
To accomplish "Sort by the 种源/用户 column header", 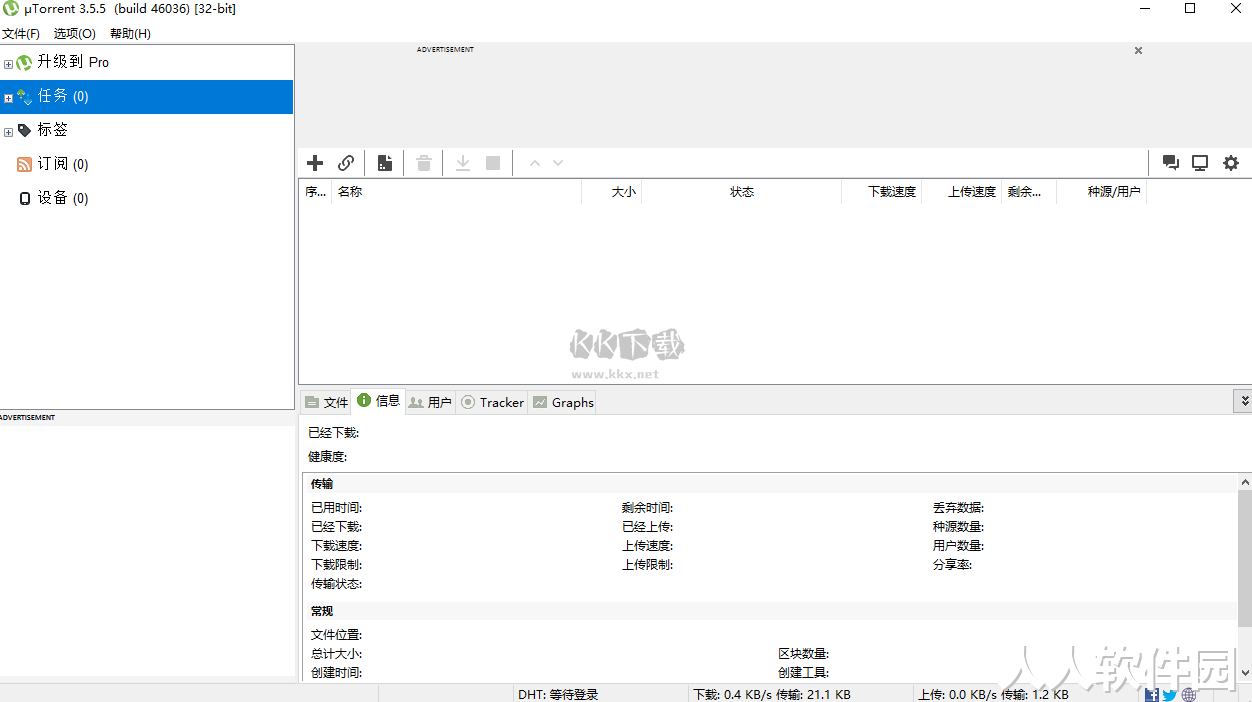I will (x=1101, y=192).
